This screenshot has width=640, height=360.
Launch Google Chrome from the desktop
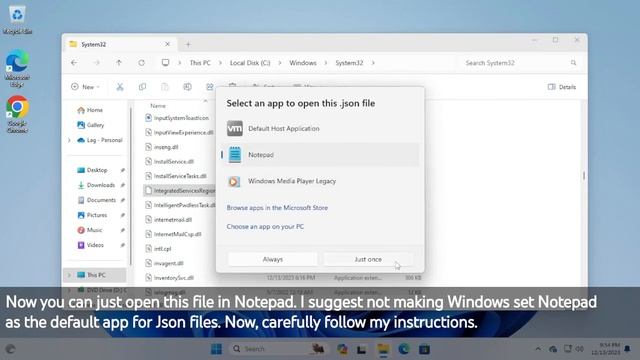(17, 114)
